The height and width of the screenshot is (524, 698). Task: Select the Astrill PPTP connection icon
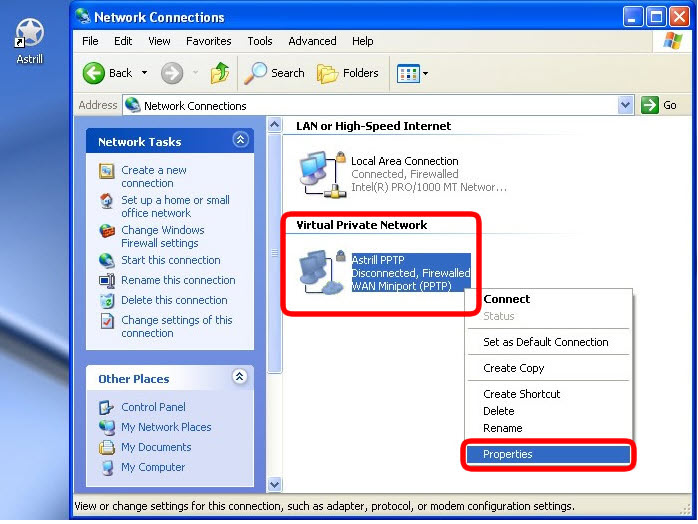click(x=322, y=272)
